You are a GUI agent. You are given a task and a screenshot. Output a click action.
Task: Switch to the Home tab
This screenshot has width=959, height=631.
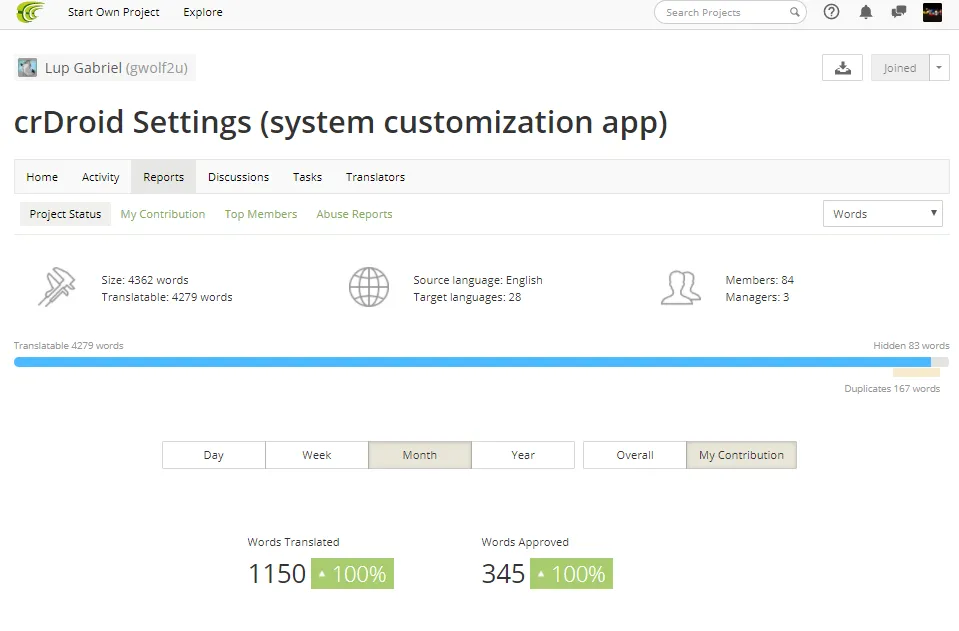[x=42, y=177]
